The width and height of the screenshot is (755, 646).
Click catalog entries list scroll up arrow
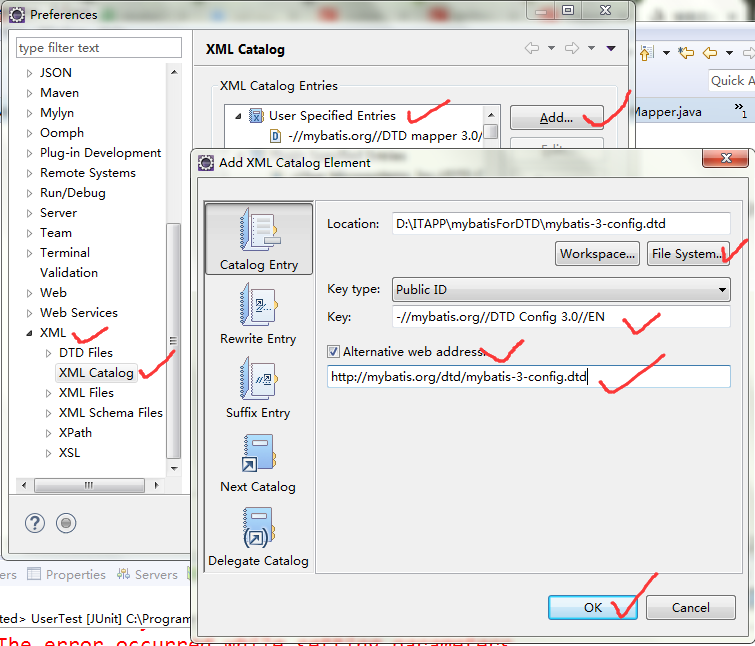click(x=491, y=115)
